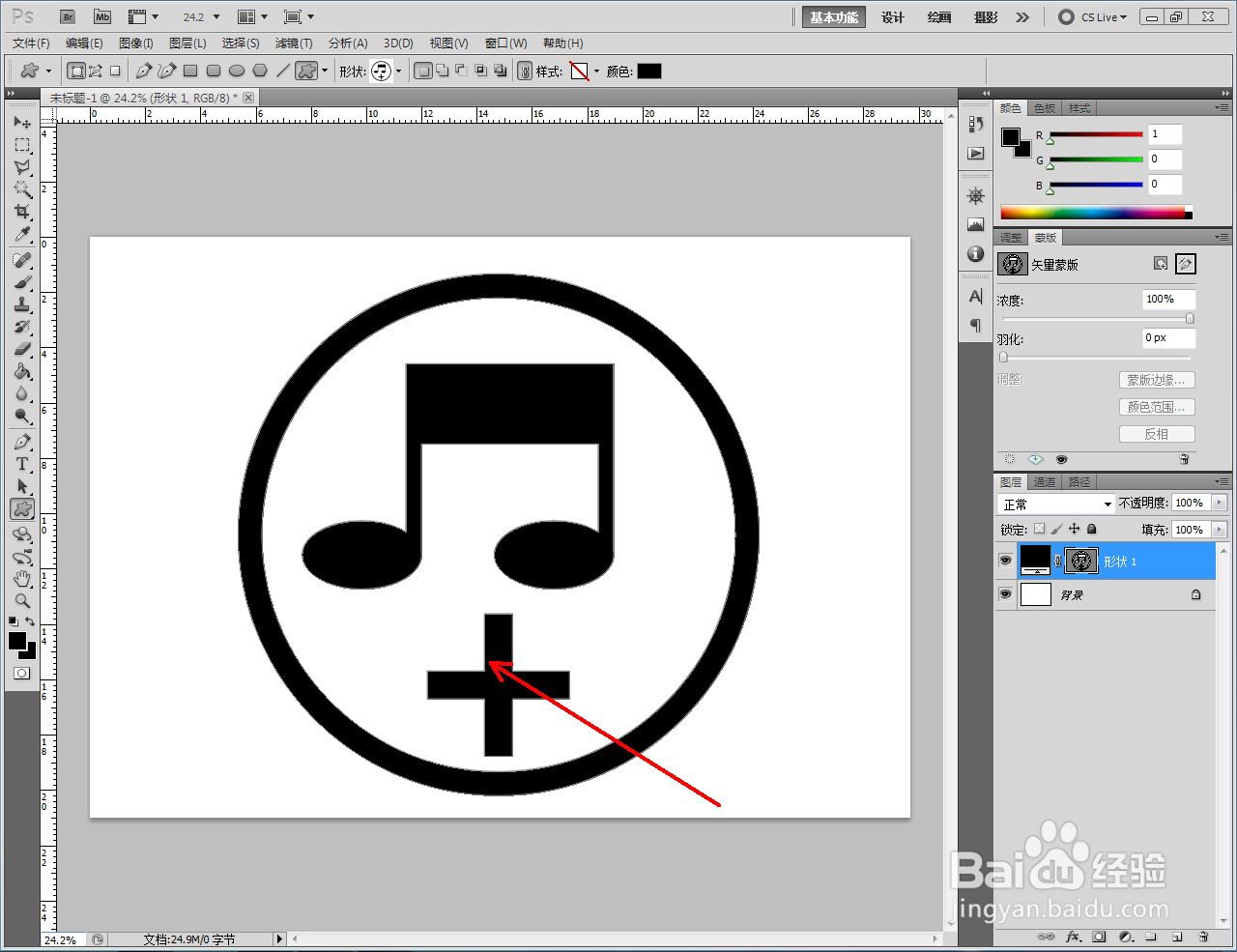The height and width of the screenshot is (952, 1237).
Task: Choose the Rounded Rectangle tool in options bar
Action: [x=214, y=71]
